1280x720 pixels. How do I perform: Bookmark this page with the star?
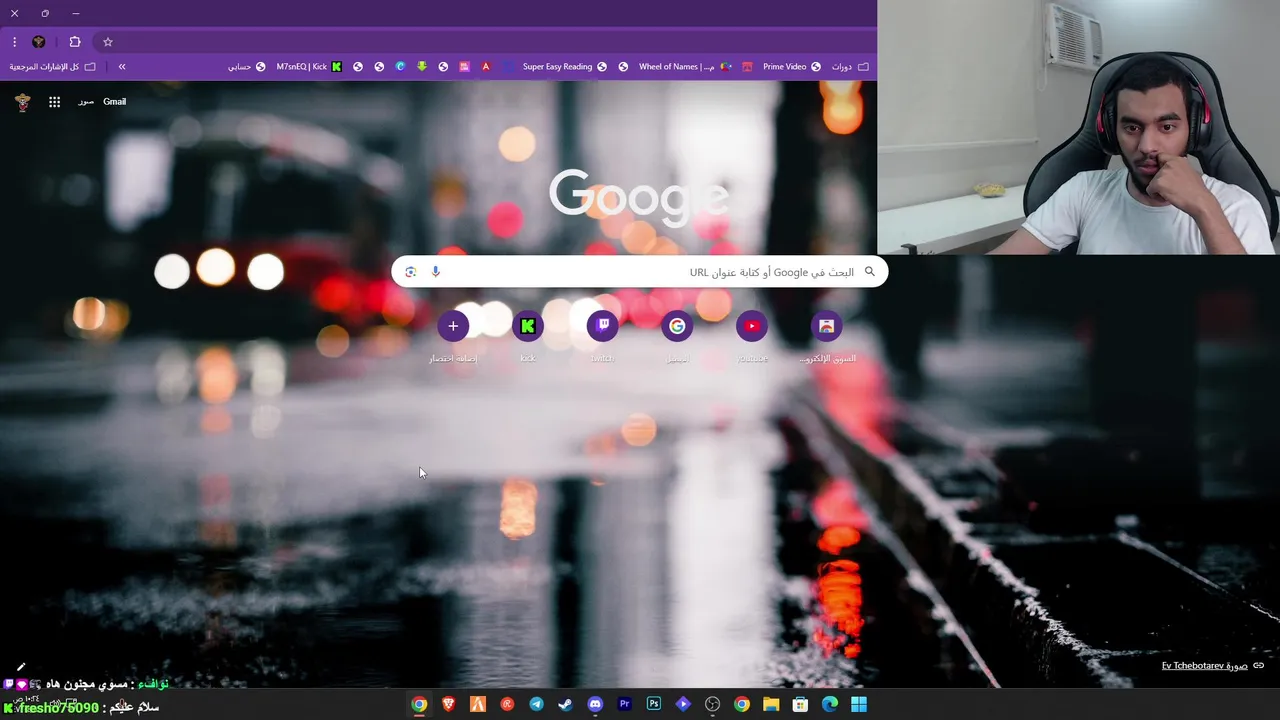point(108,42)
